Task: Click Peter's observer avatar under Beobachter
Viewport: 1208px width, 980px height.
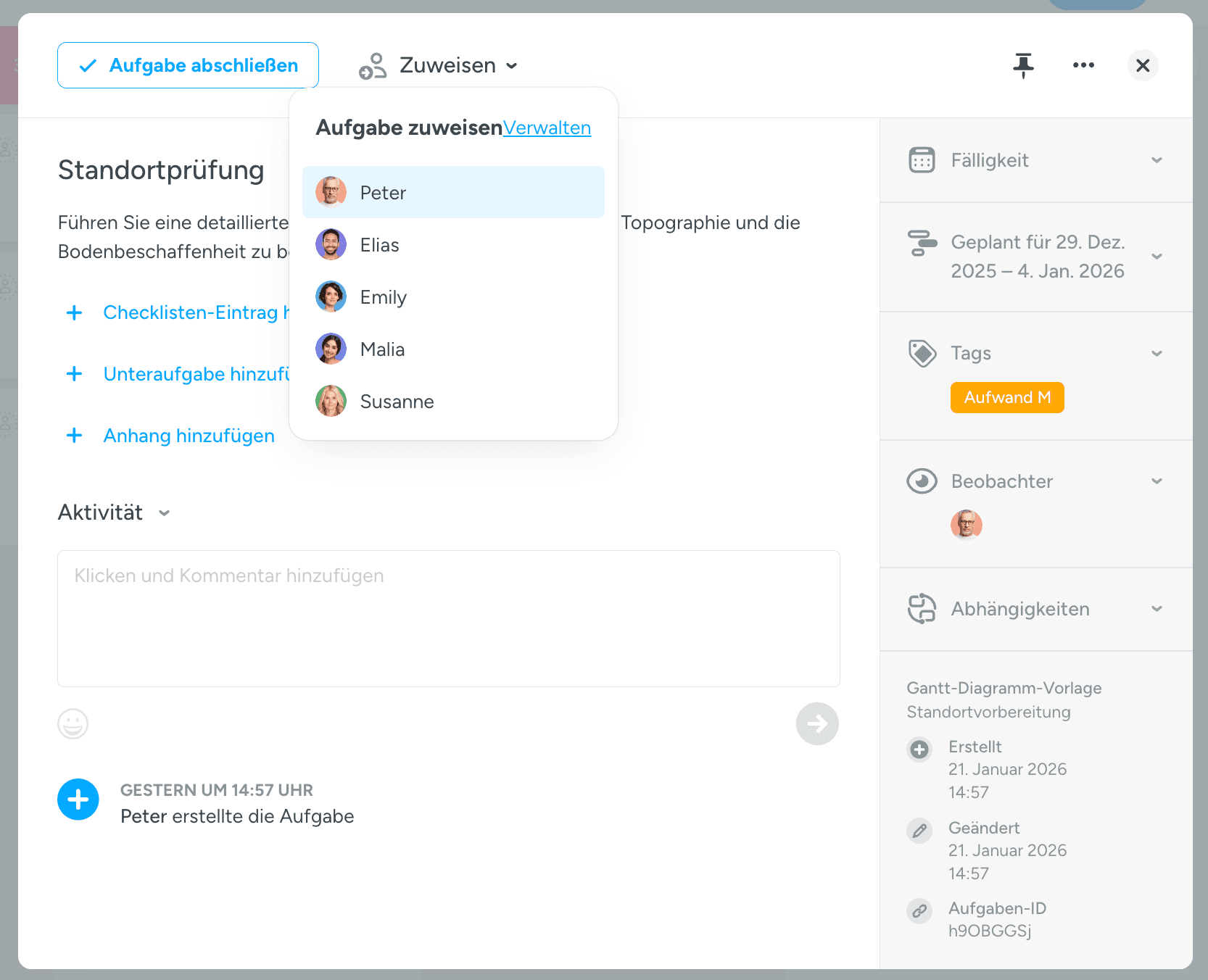Action: click(x=967, y=525)
